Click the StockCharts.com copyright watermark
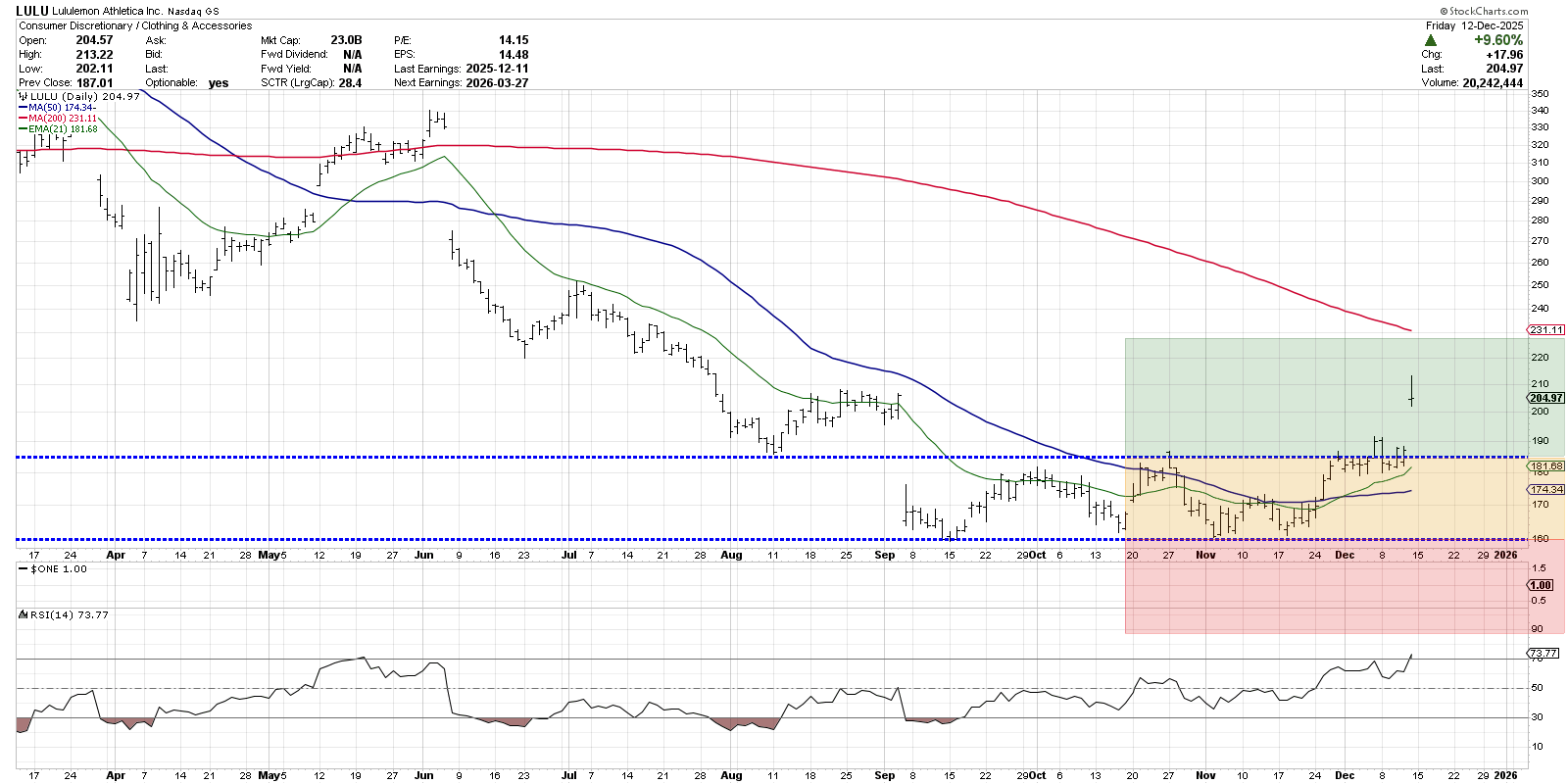1568x784 pixels. (1487, 12)
